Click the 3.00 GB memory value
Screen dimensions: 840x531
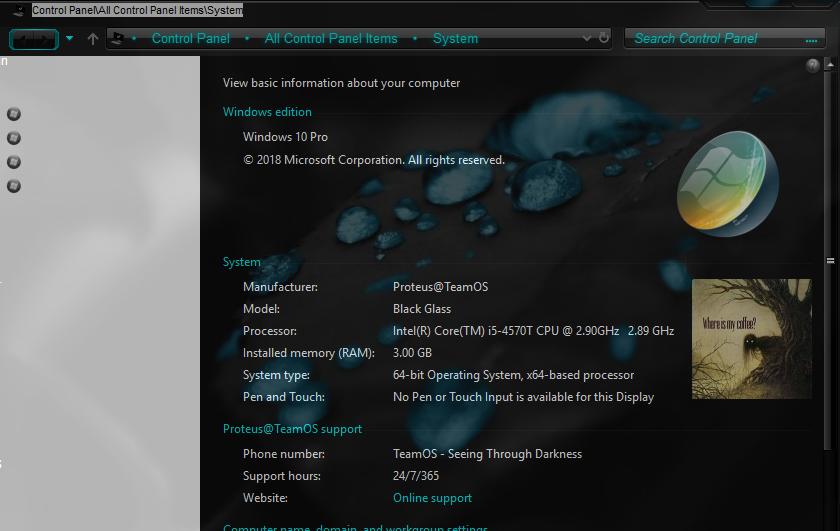click(412, 353)
